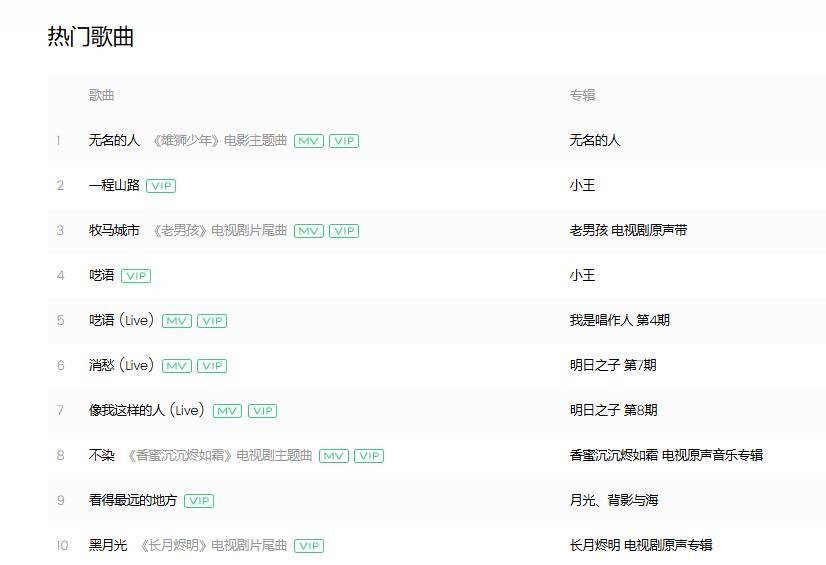Open album 月光、背影与海

[614, 500]
